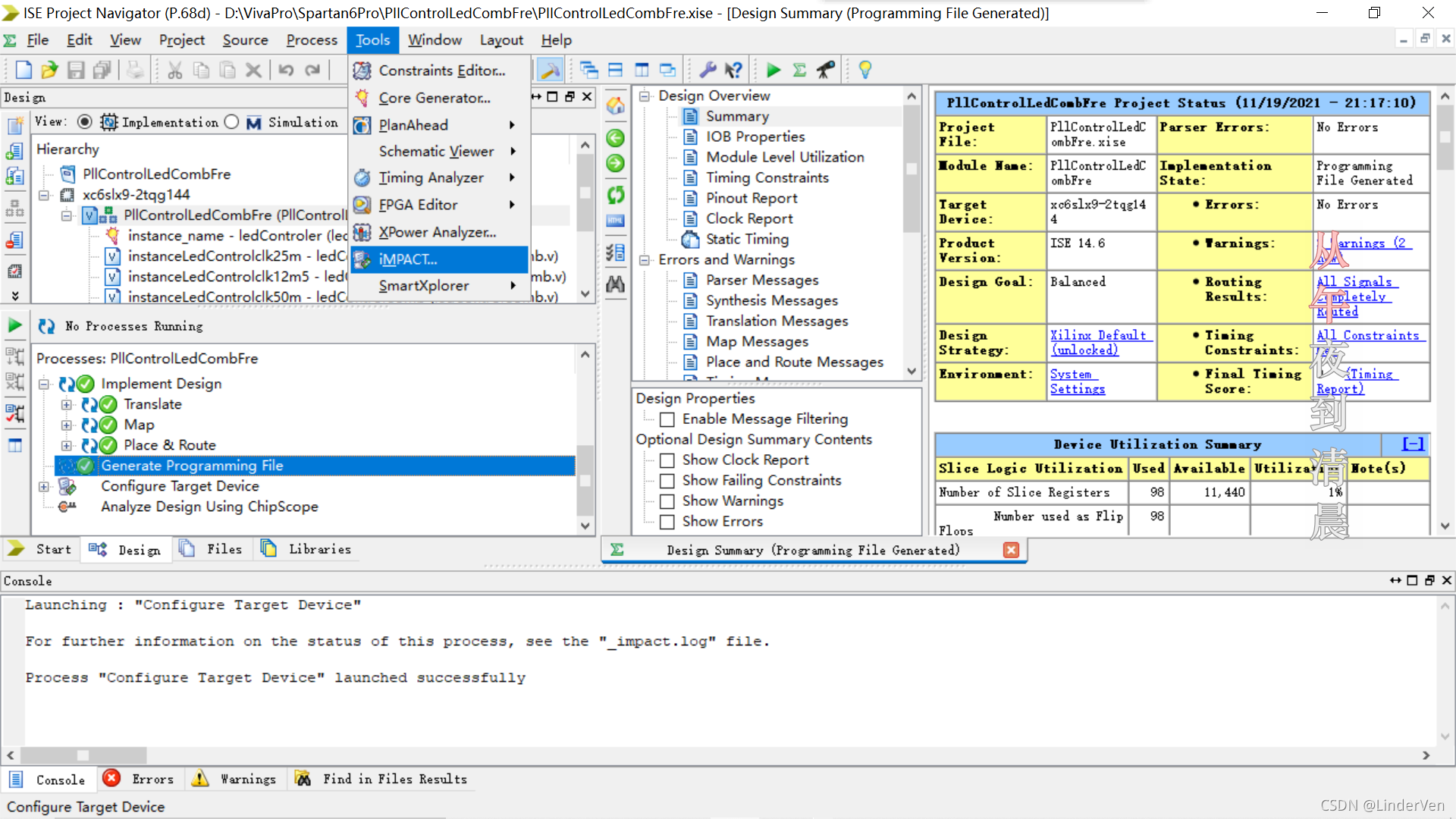Click the binoculars find icon

coord(615,284)
